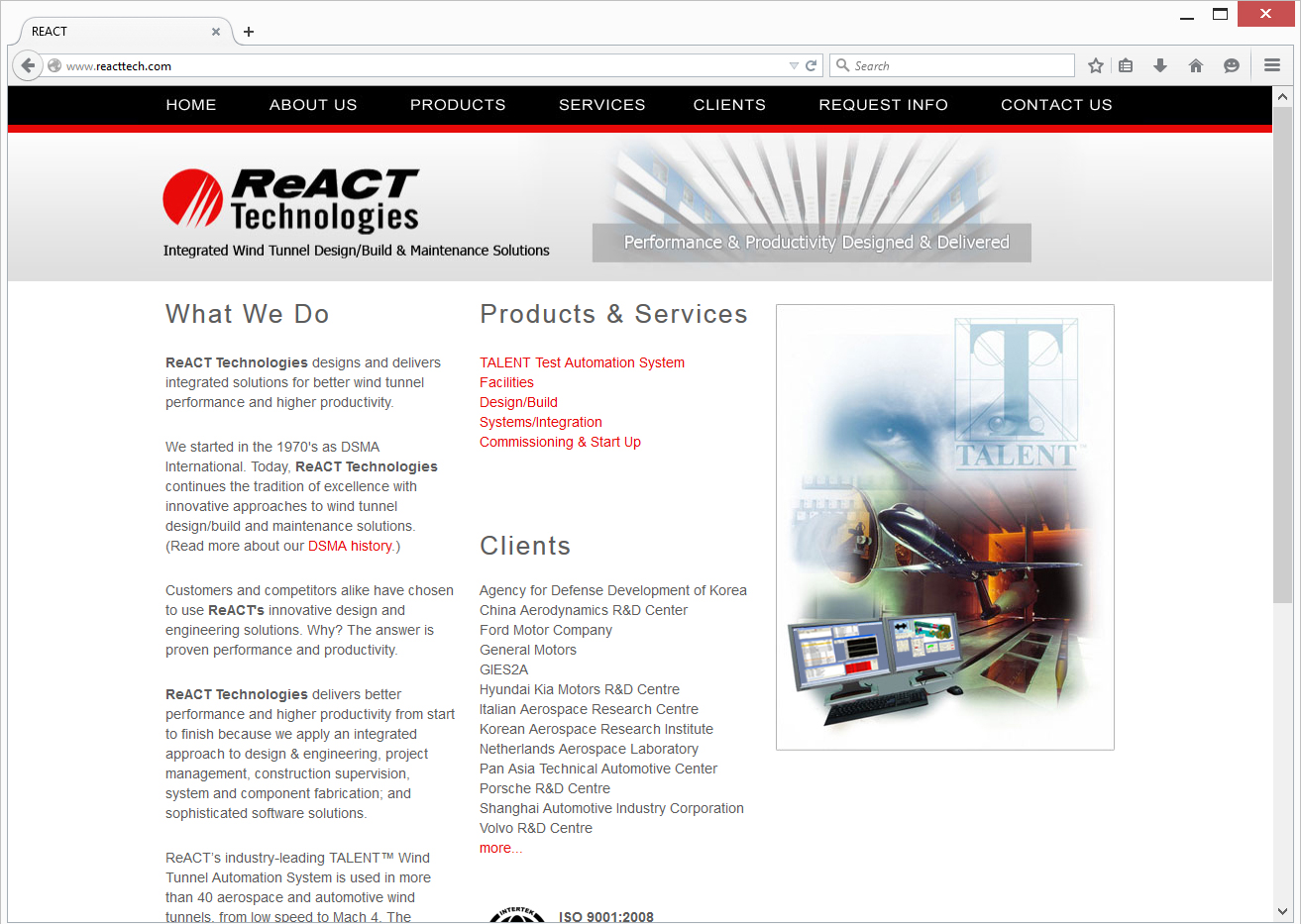Close the REACT browser tab
1301x924 pixels.
coord(216,32)
